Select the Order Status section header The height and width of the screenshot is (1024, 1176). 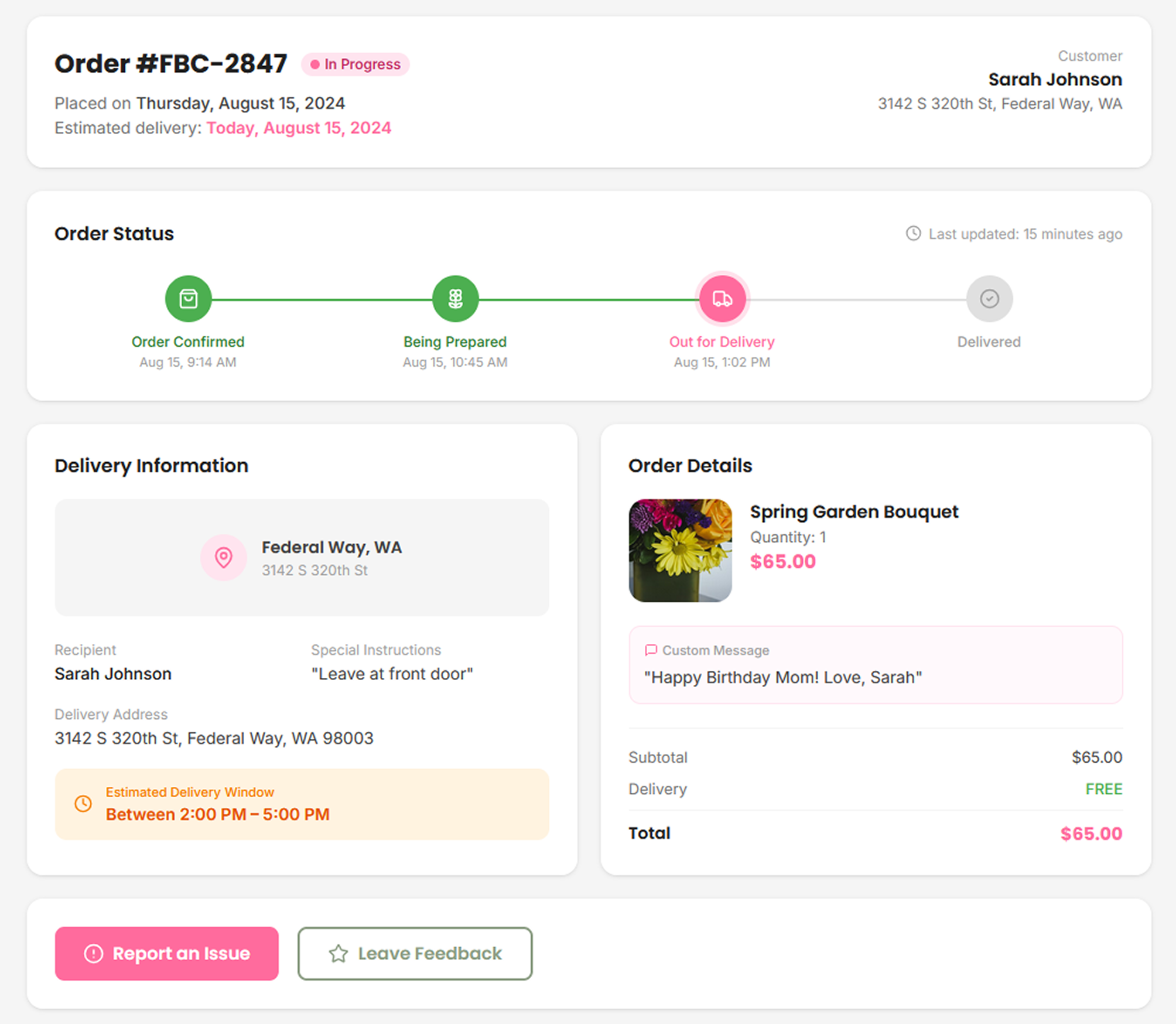coord(114,233)
